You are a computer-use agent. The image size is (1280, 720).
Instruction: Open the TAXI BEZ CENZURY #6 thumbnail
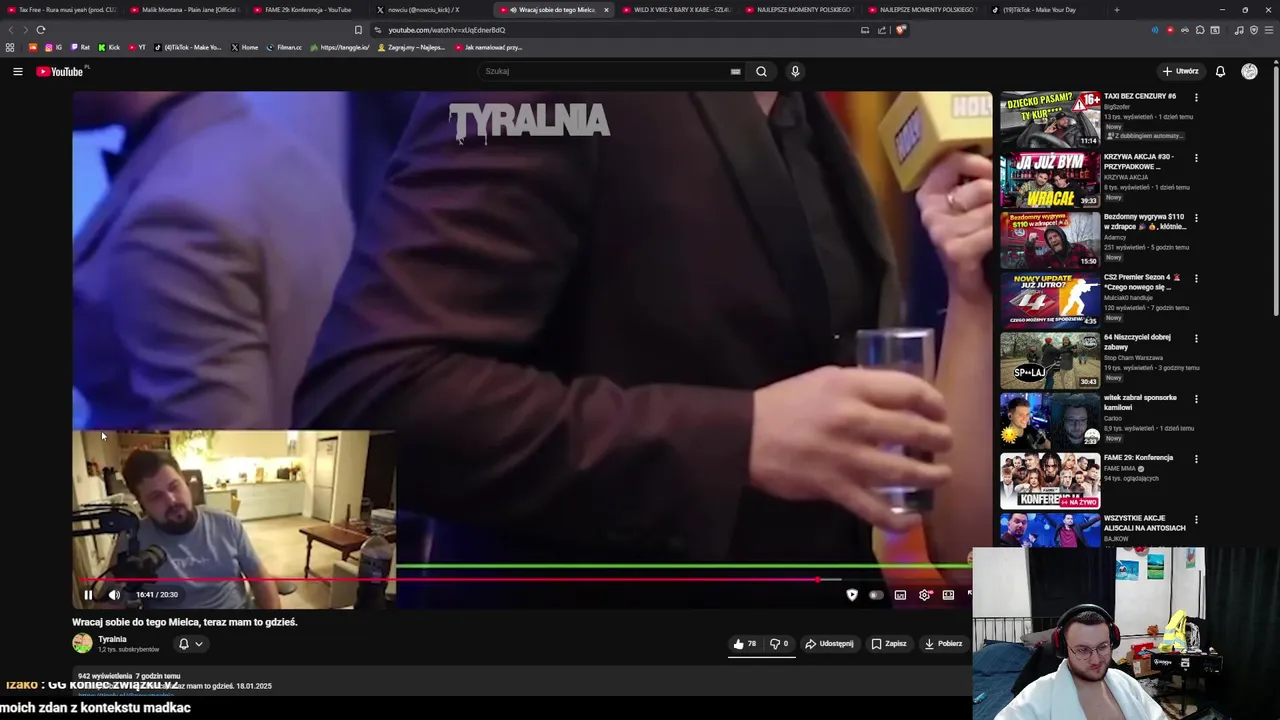click(1050, 120)
